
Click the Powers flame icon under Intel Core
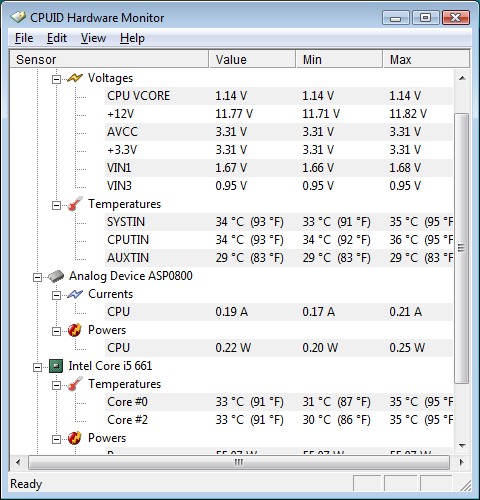75,438
